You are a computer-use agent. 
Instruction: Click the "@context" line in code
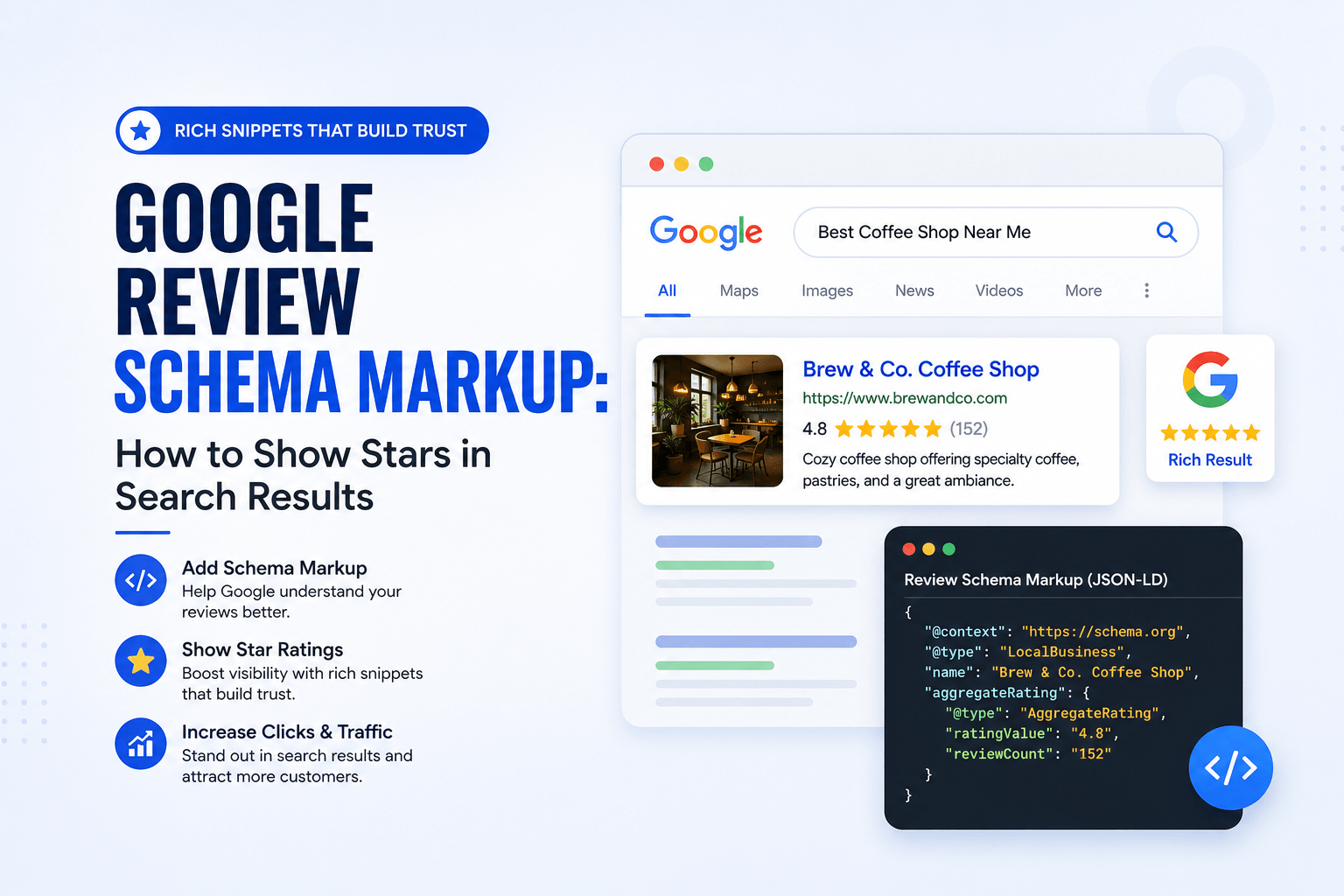(1057, 632)
